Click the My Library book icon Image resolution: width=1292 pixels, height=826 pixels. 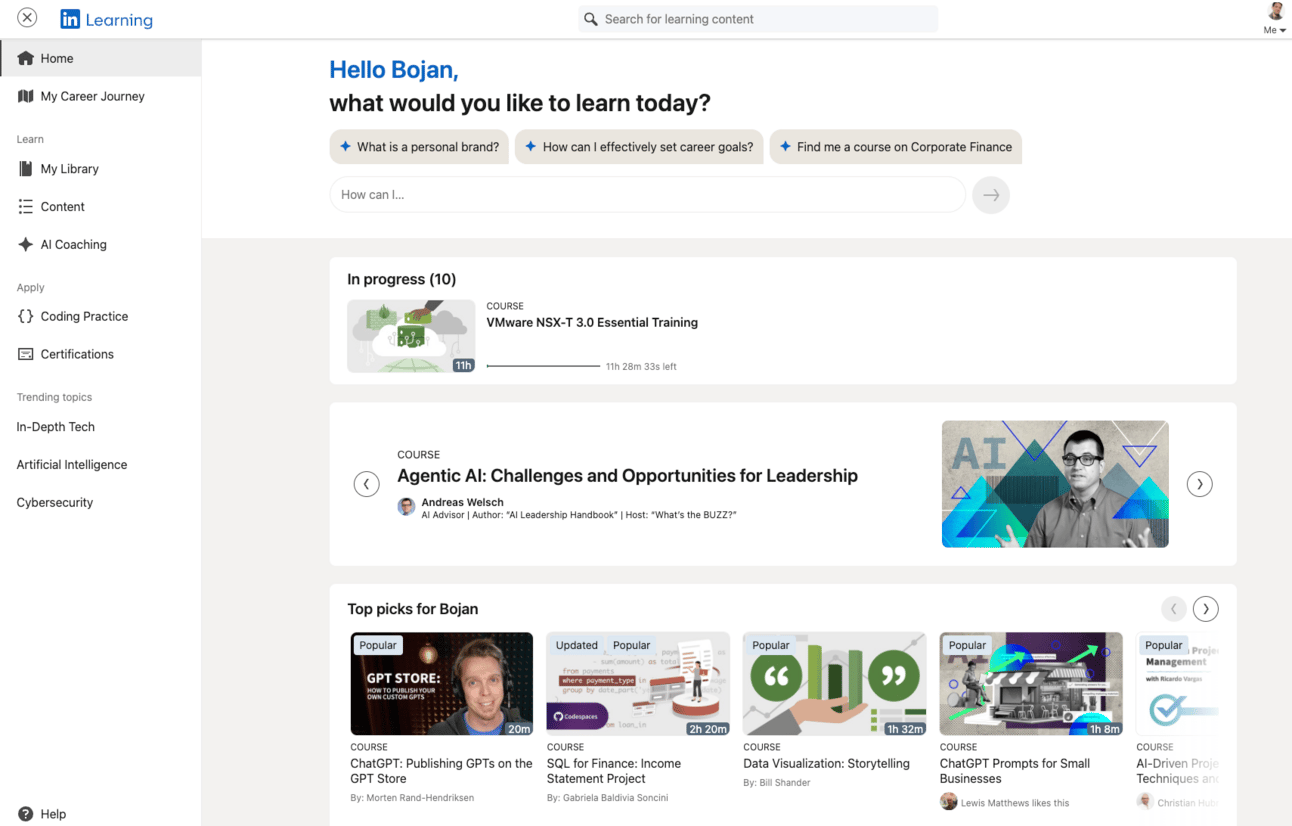(x=26, y=169)
